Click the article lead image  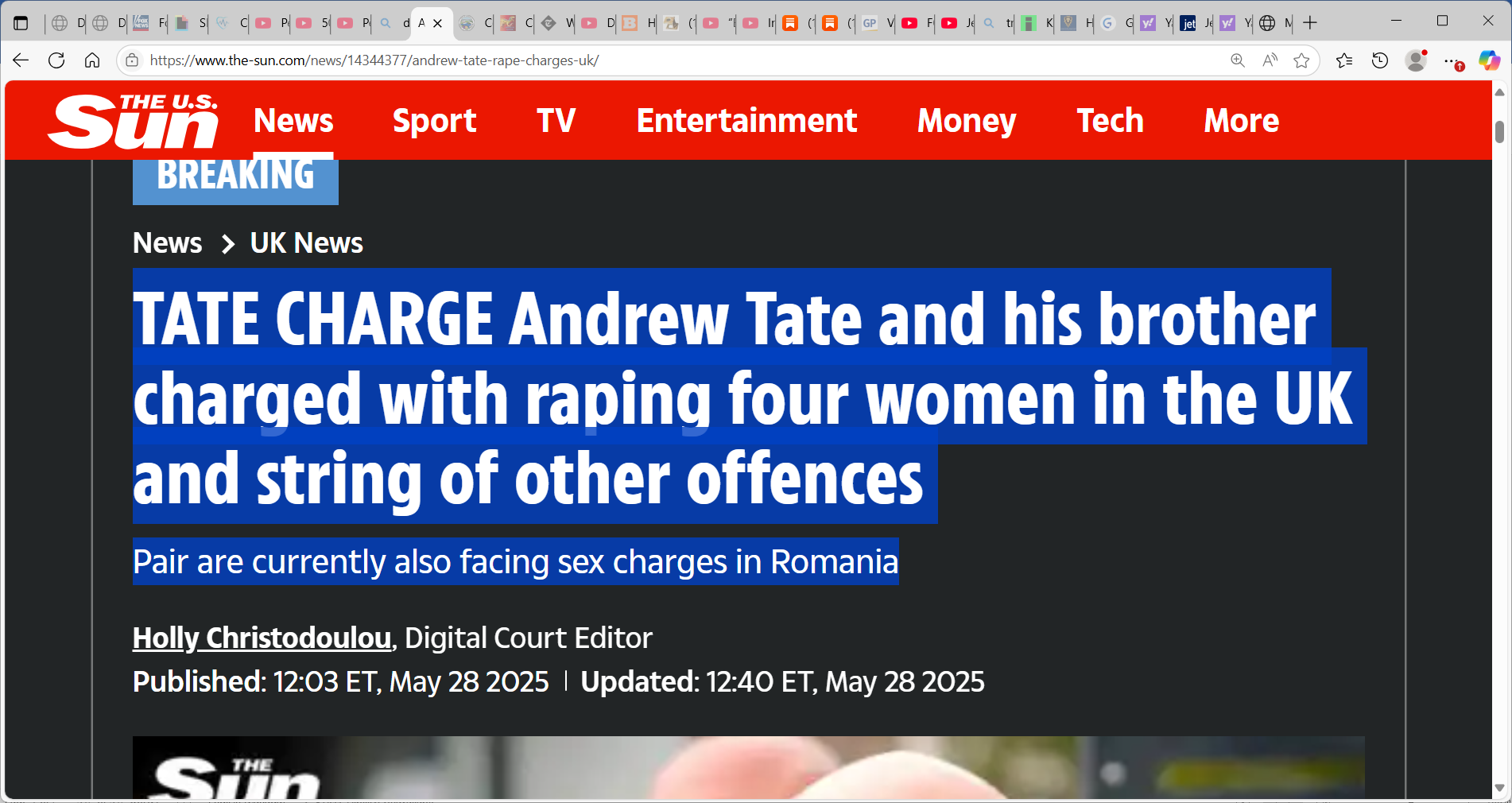(x=748, y=768)
